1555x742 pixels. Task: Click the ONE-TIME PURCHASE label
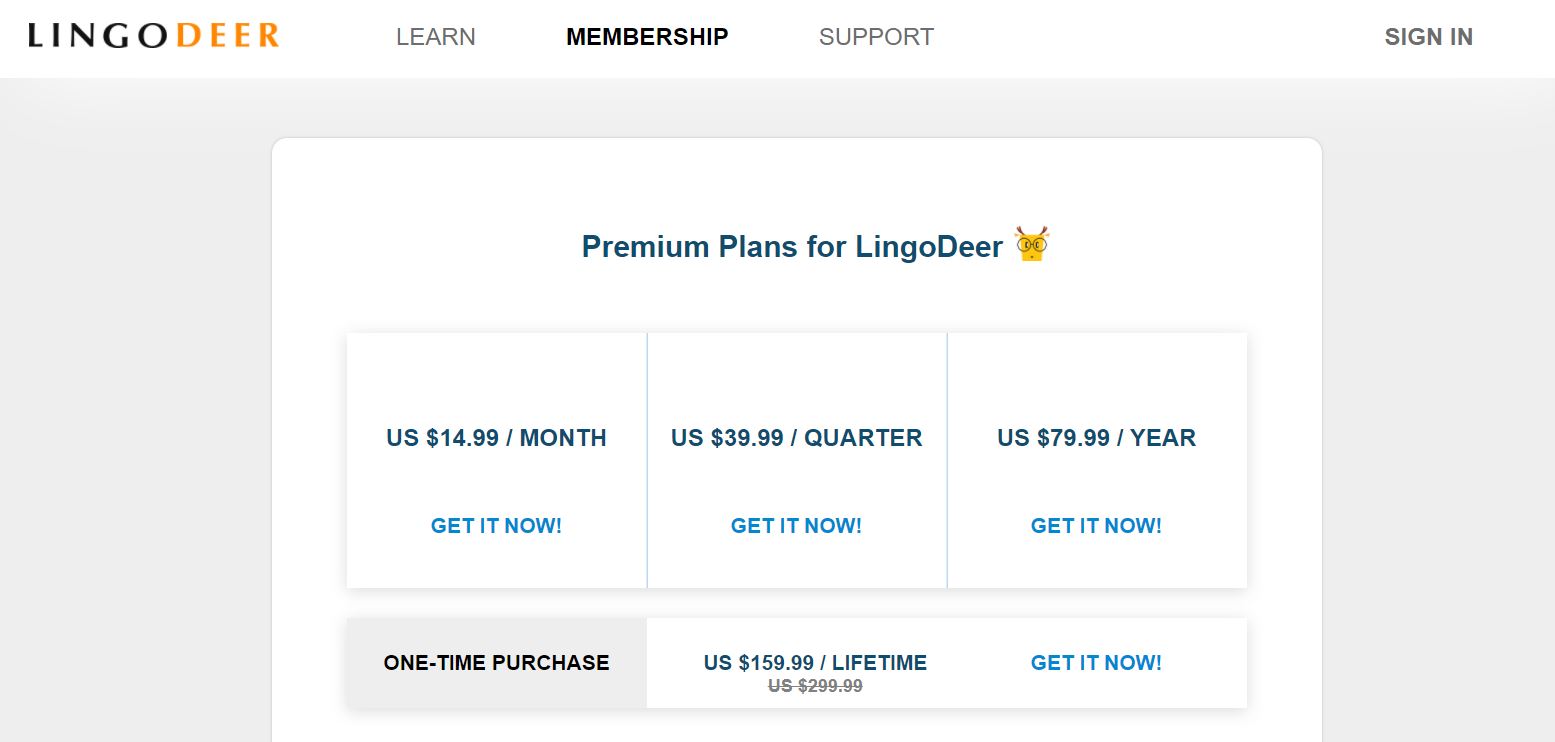click(x=496, y=663)
